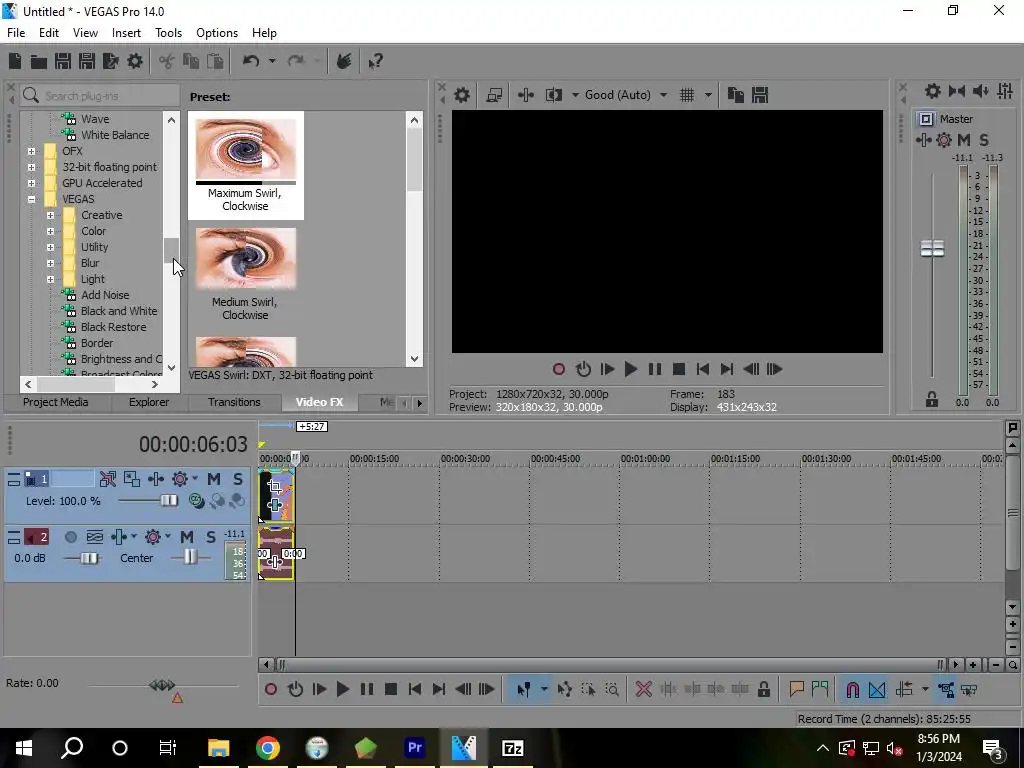Open the Options menu
The width and height of the screenshot is (1024, 768).
tap(217, 33)
